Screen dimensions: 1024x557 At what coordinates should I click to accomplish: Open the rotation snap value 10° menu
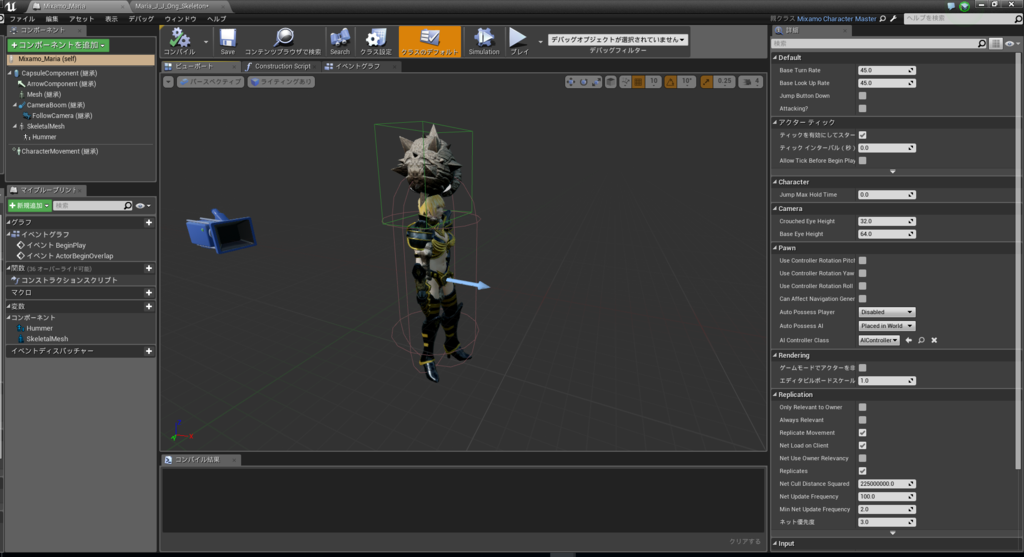[x=687, y=82]
